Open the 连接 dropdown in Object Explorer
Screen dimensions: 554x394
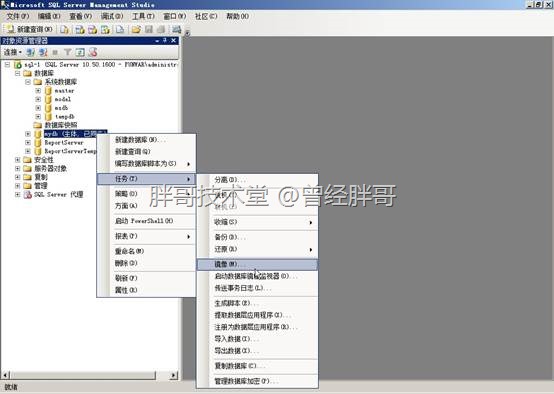(13, 52)
